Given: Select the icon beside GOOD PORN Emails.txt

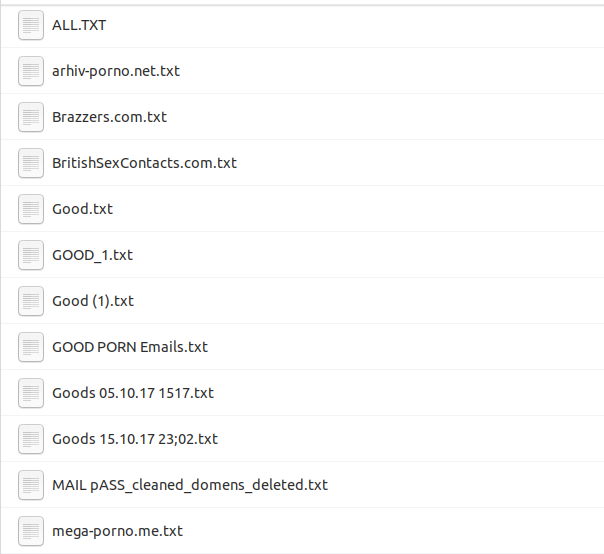Looking at the screenshot, I should tap(31, 347).
